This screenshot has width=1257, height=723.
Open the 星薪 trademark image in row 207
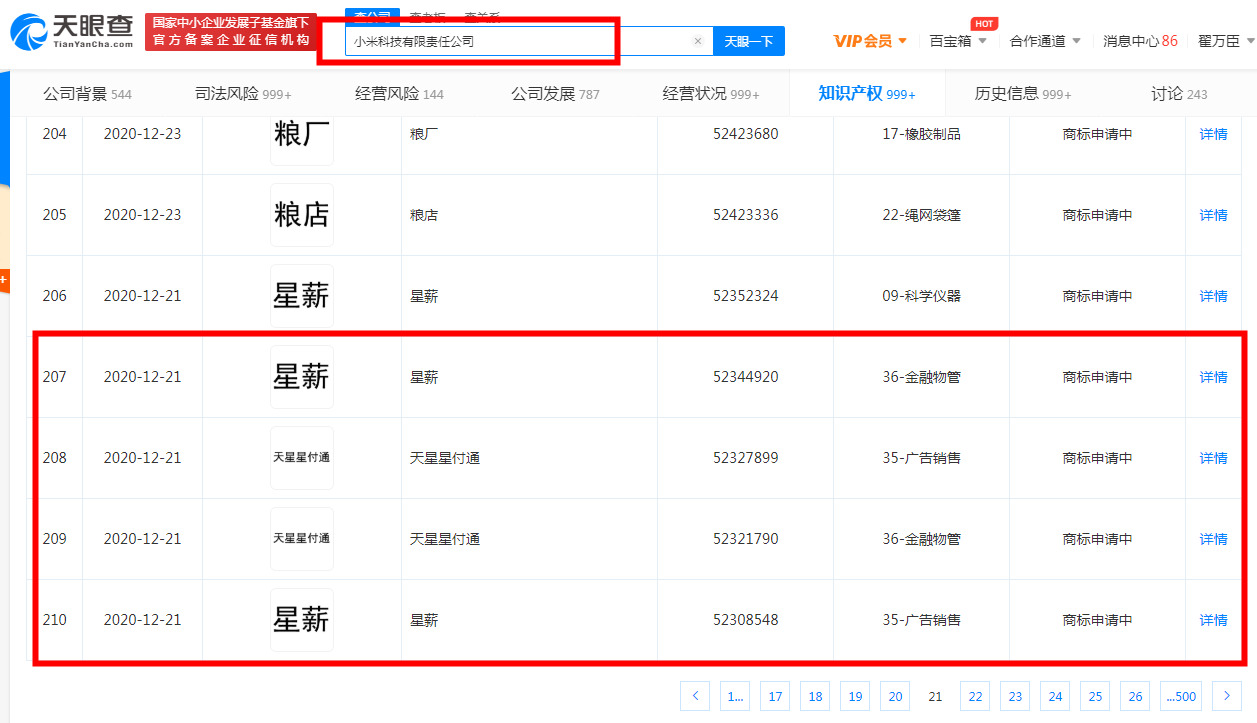302,377
